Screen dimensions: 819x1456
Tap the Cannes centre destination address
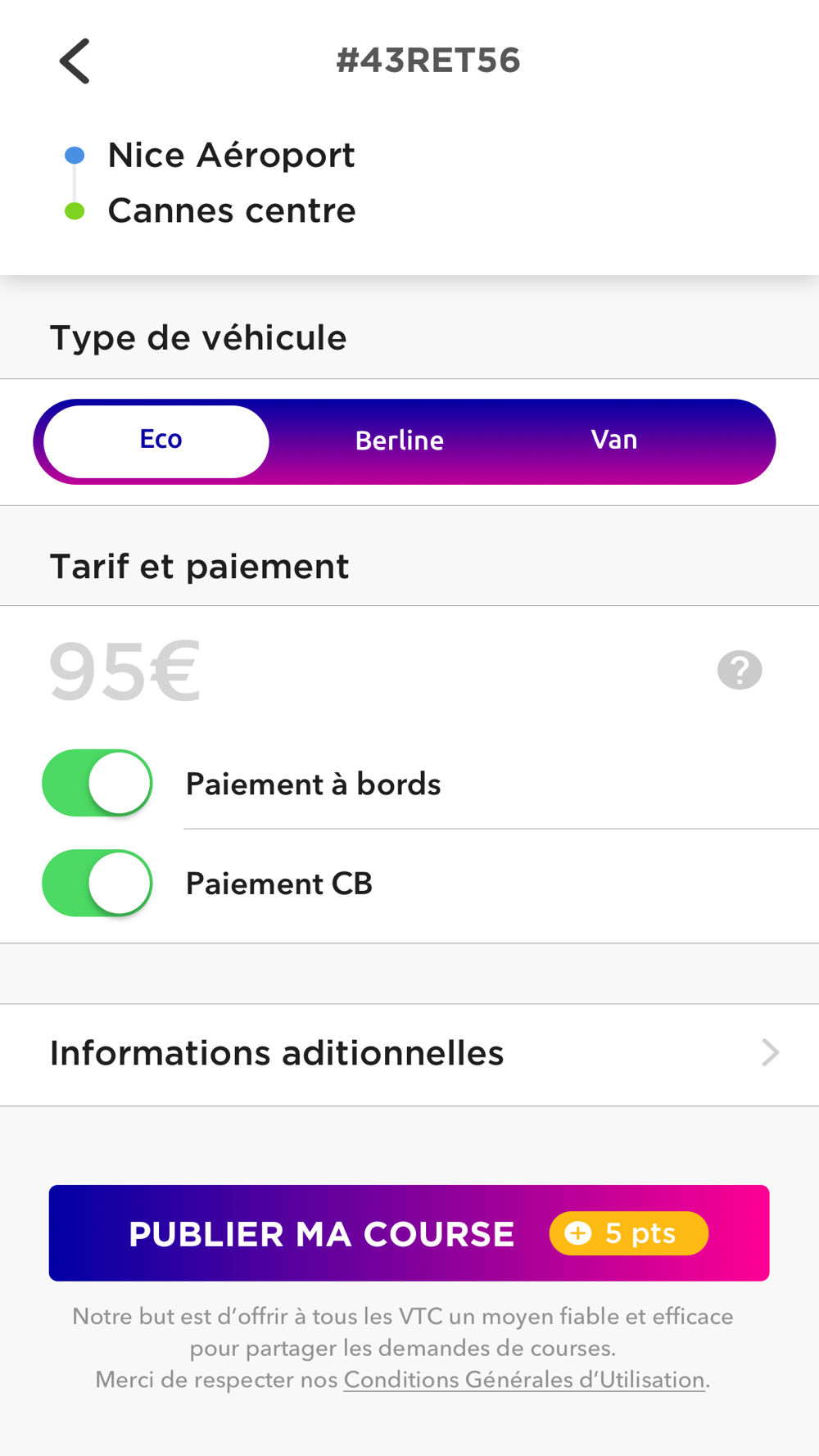[232, 211]
